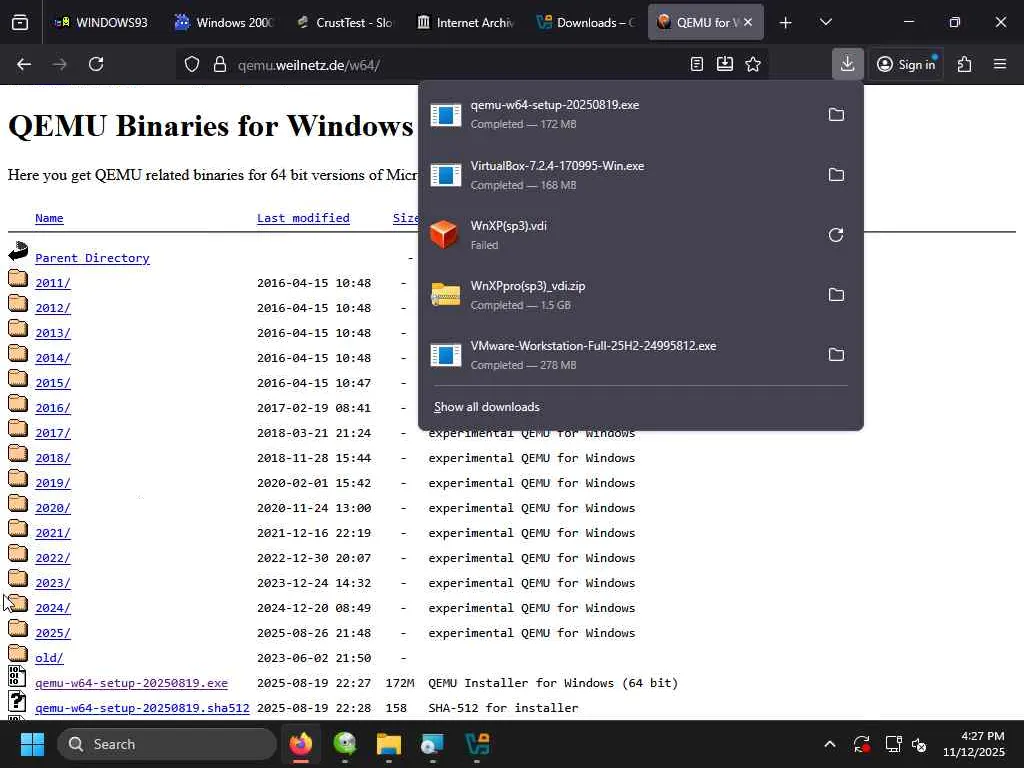Open File Explorer from the taskbar
1024x768 pixels.
pyautogui.click(x=389, y=744)
